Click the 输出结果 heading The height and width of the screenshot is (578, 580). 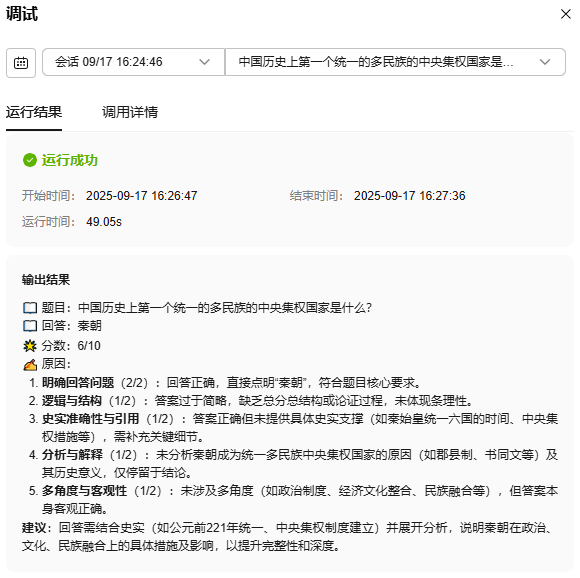(x=45, y=280)
